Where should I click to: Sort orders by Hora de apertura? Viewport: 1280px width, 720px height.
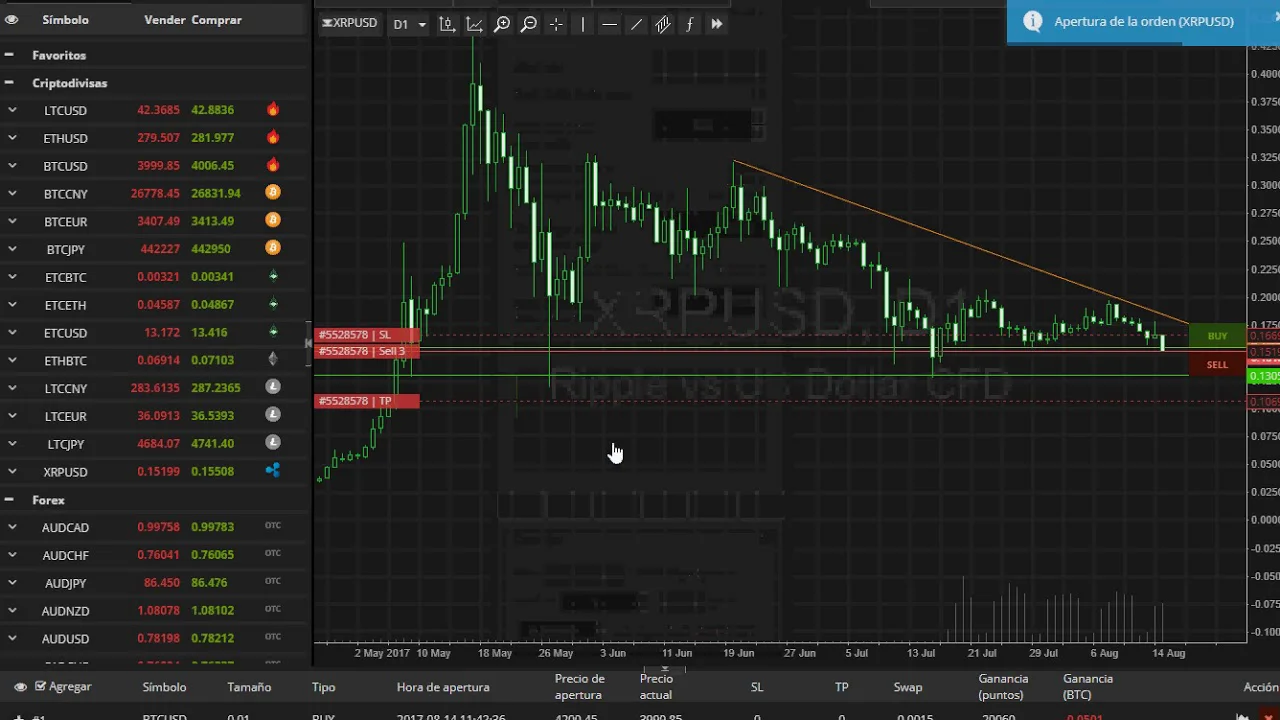pos(443,687)
